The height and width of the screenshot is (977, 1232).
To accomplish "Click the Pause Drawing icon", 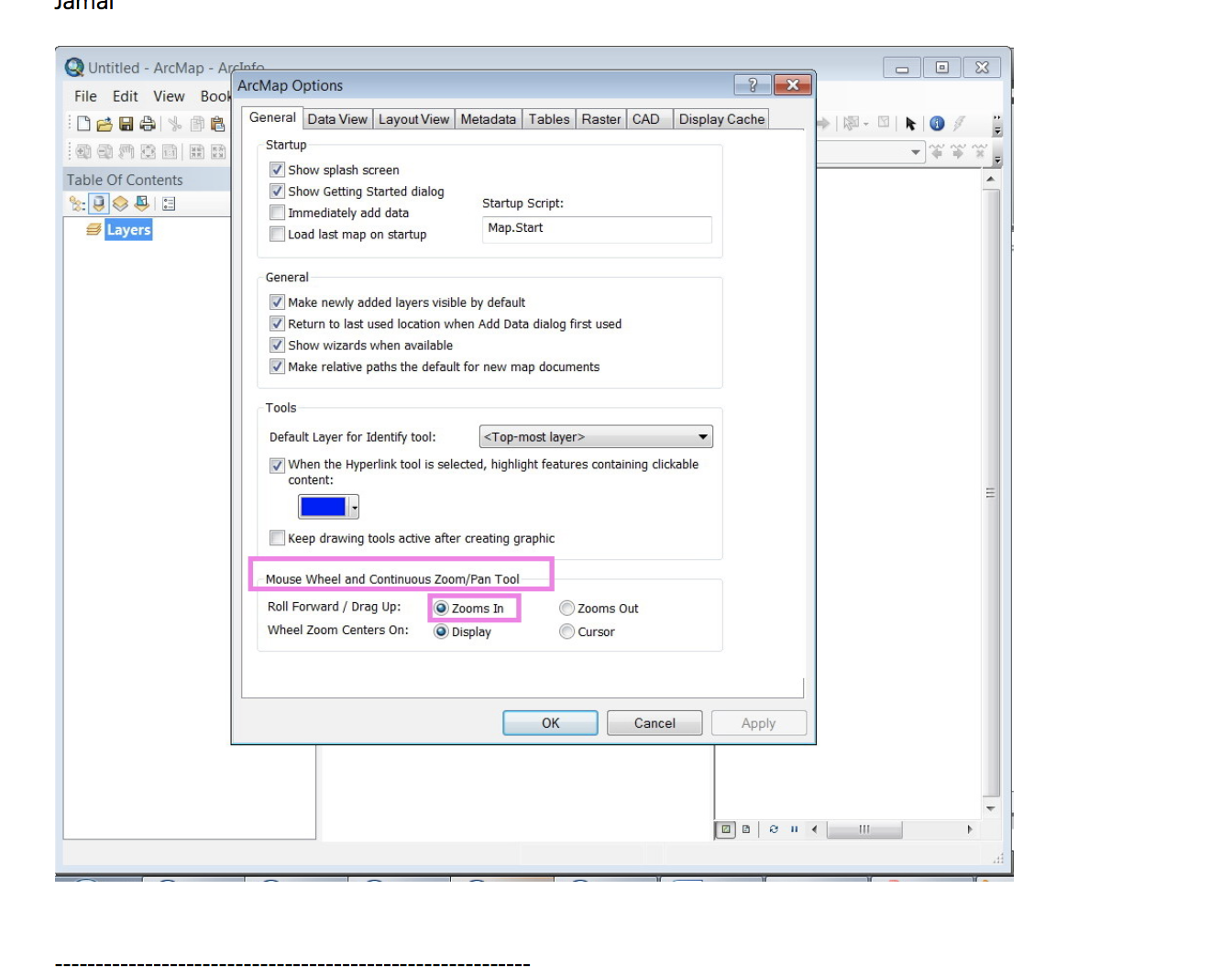I will (794, 829).
